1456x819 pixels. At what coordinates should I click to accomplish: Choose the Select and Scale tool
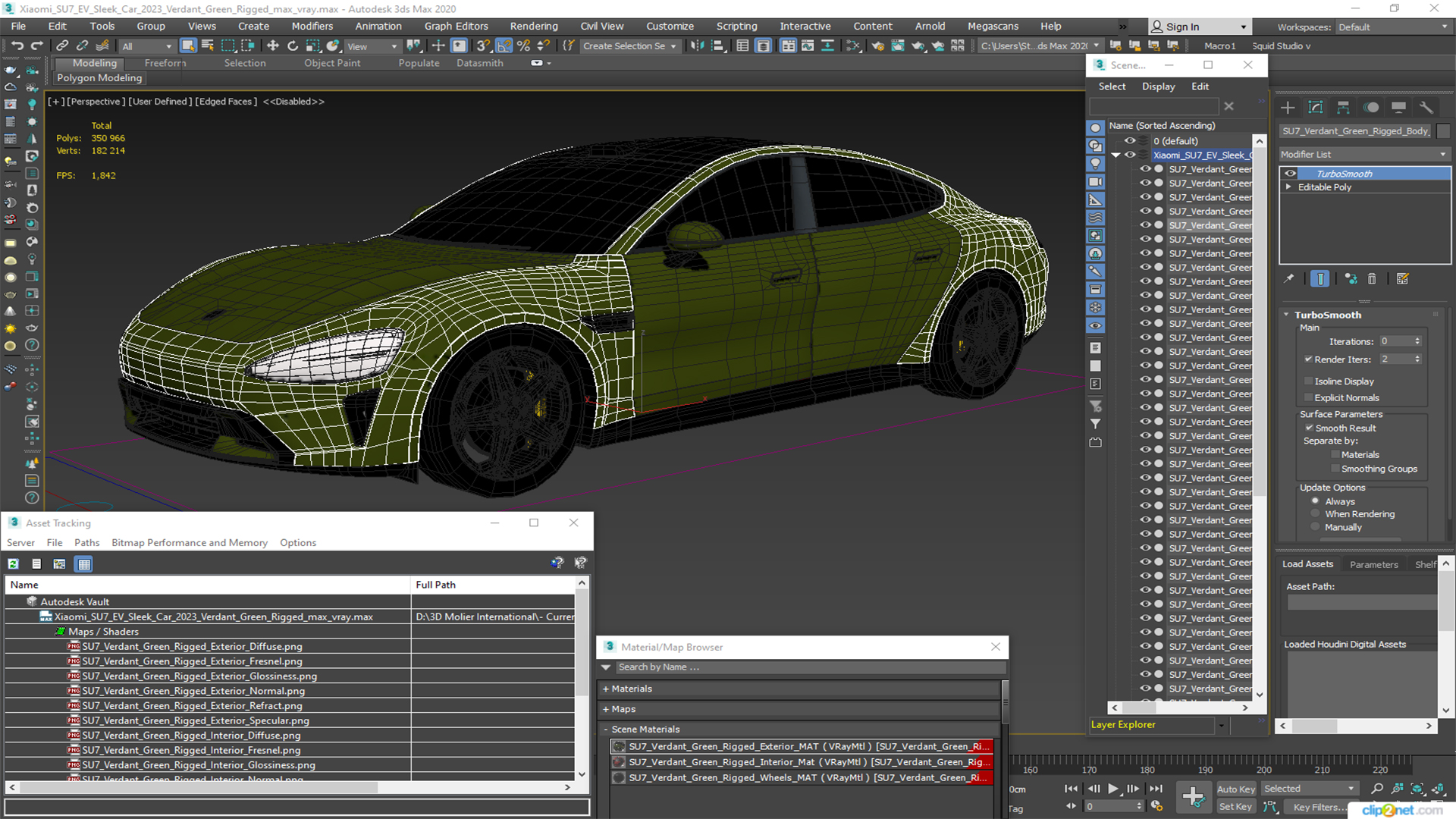(312, 45)
